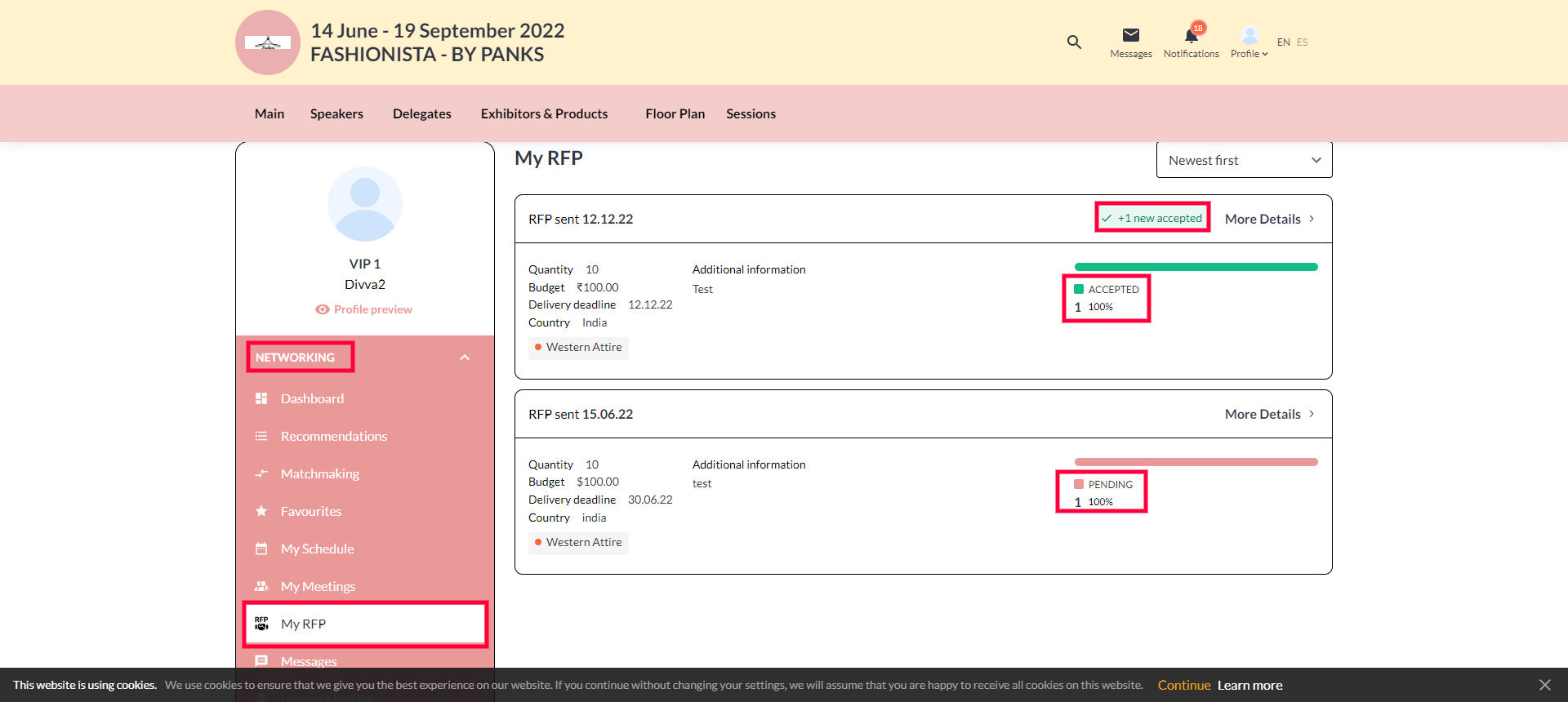Collapse the Networking section chevron
The width and height of the screenshot is (1568, 702).
tap(465, 358)
